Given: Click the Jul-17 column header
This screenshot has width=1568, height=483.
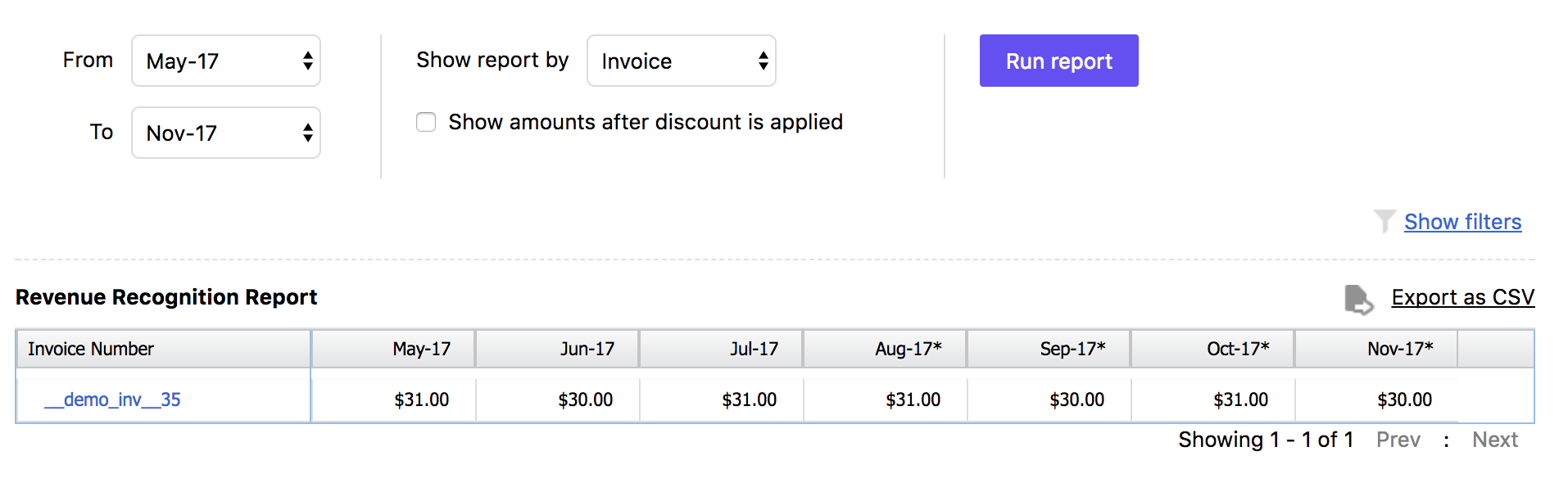Looking at the screenshot, I should [754, 349].
